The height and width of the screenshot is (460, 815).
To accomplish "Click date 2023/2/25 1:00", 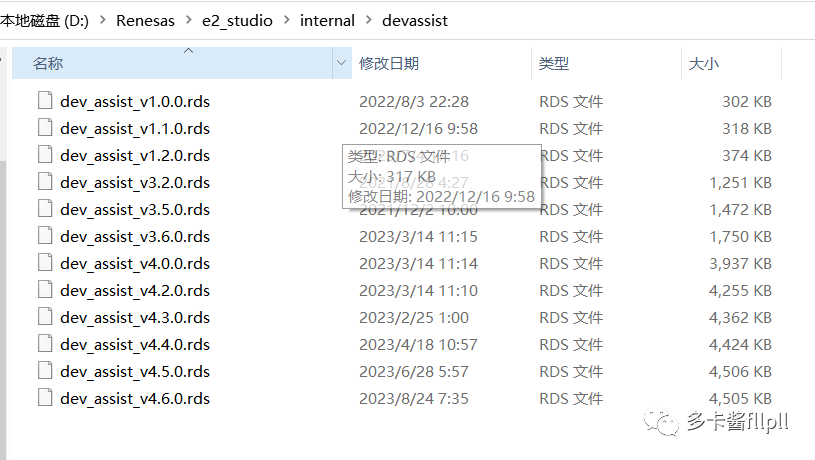I will pyautogui.click(x=414, y=318).
